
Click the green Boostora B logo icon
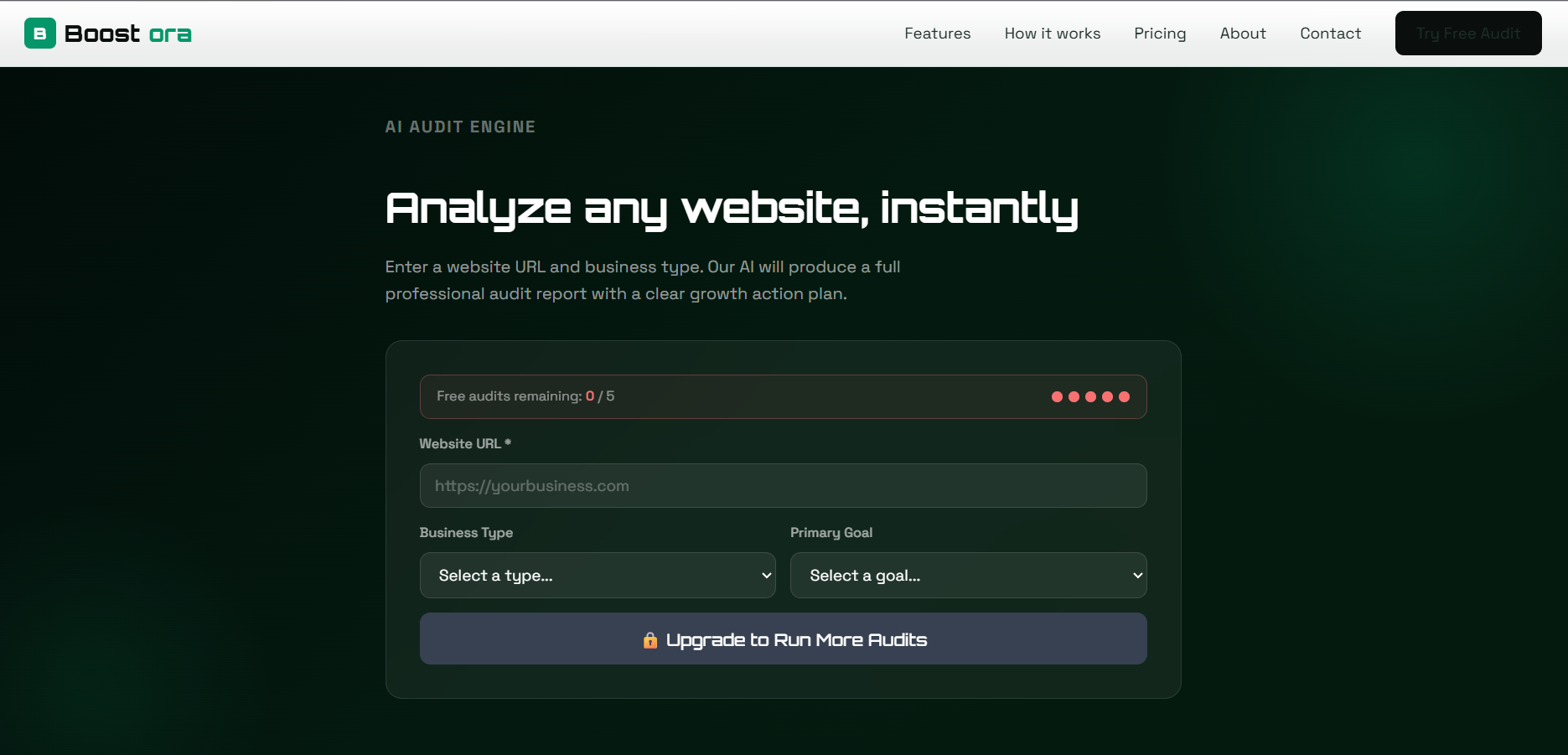click(x=40, y=34)
